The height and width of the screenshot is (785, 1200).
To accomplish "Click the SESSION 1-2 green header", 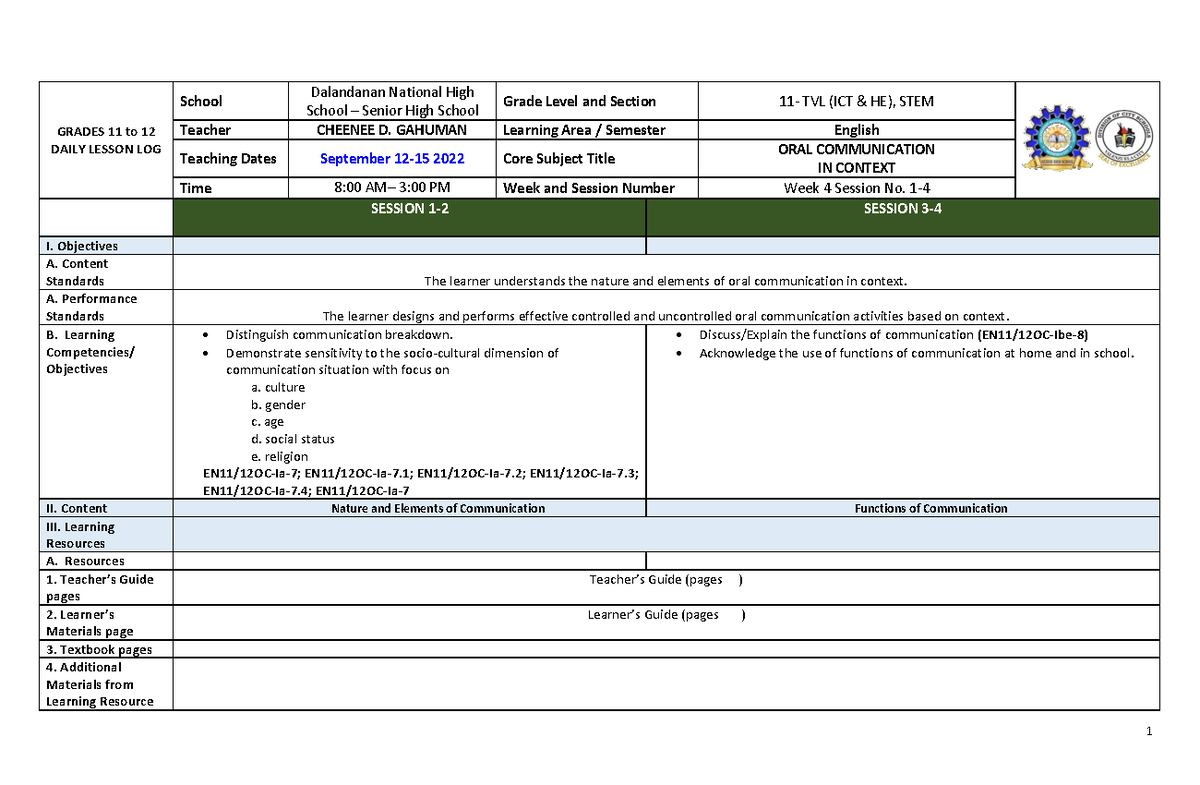I will click(410, 209).
